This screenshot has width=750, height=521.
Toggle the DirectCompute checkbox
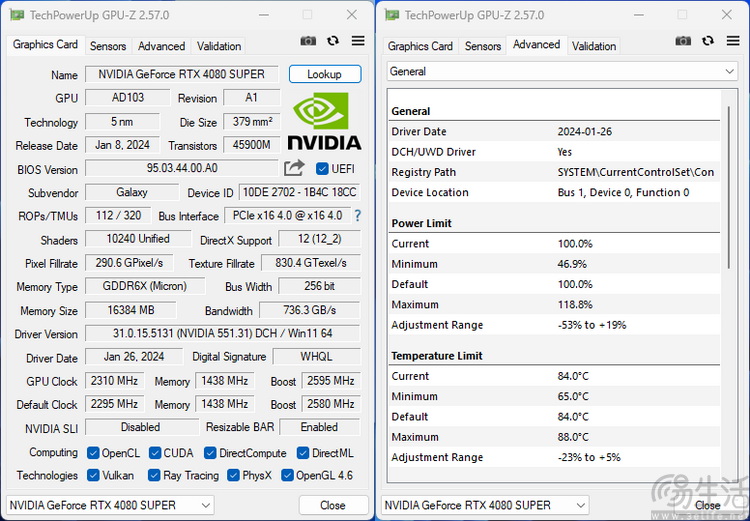tap(210, 453)
